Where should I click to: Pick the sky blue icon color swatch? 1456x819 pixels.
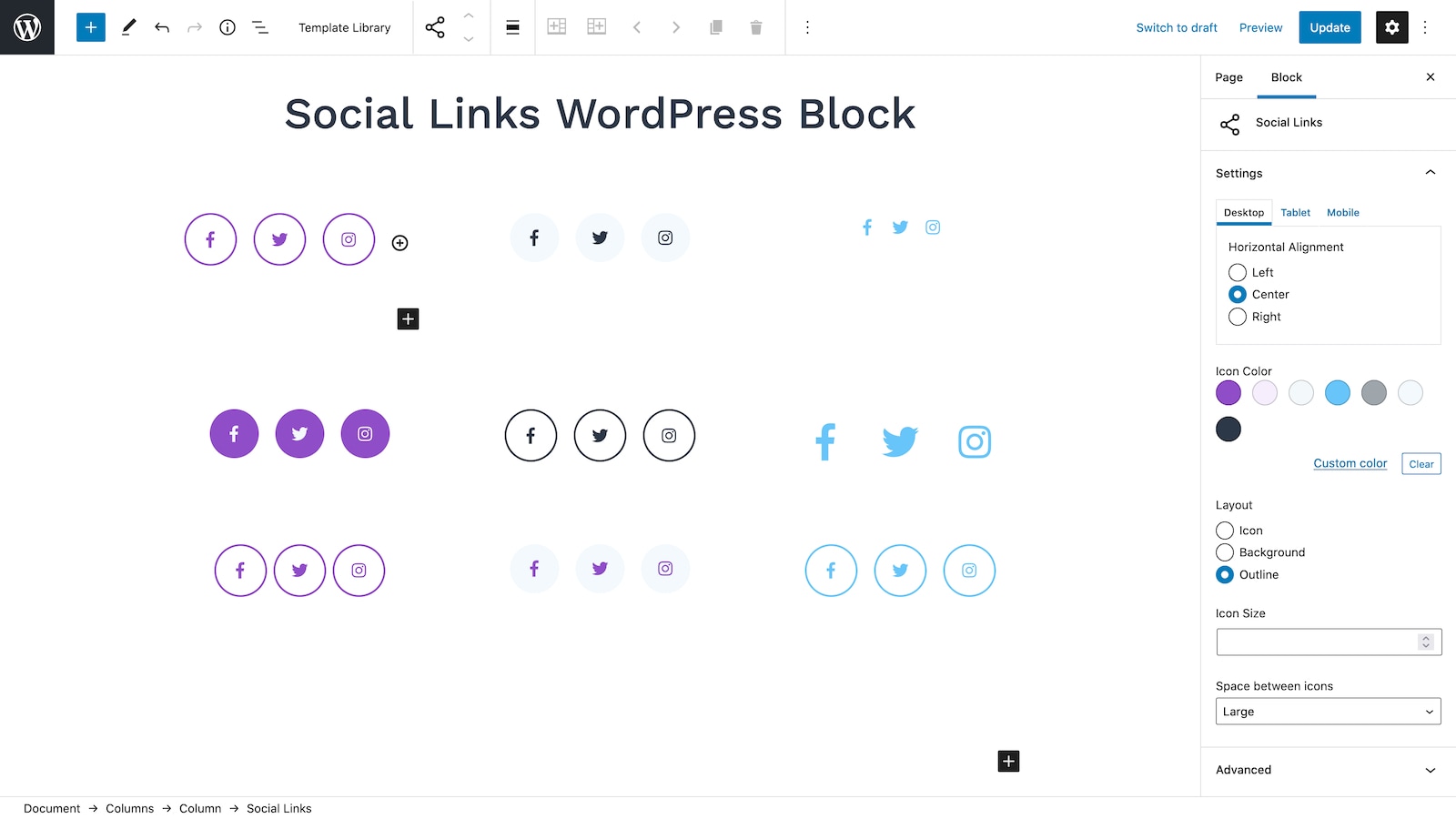click(1338, 393)
